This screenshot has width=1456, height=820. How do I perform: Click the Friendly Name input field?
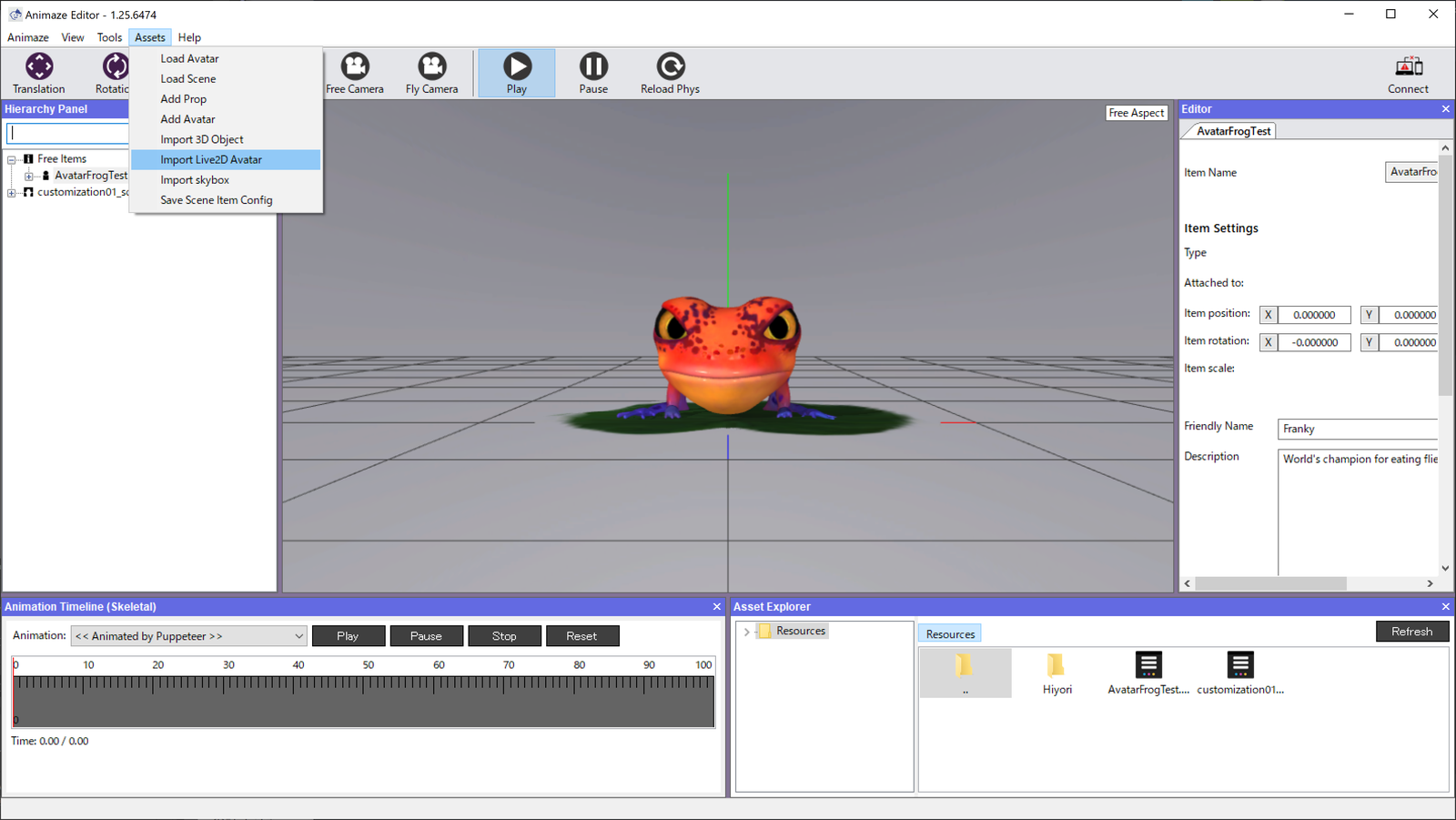click(x=1357, y=429)
